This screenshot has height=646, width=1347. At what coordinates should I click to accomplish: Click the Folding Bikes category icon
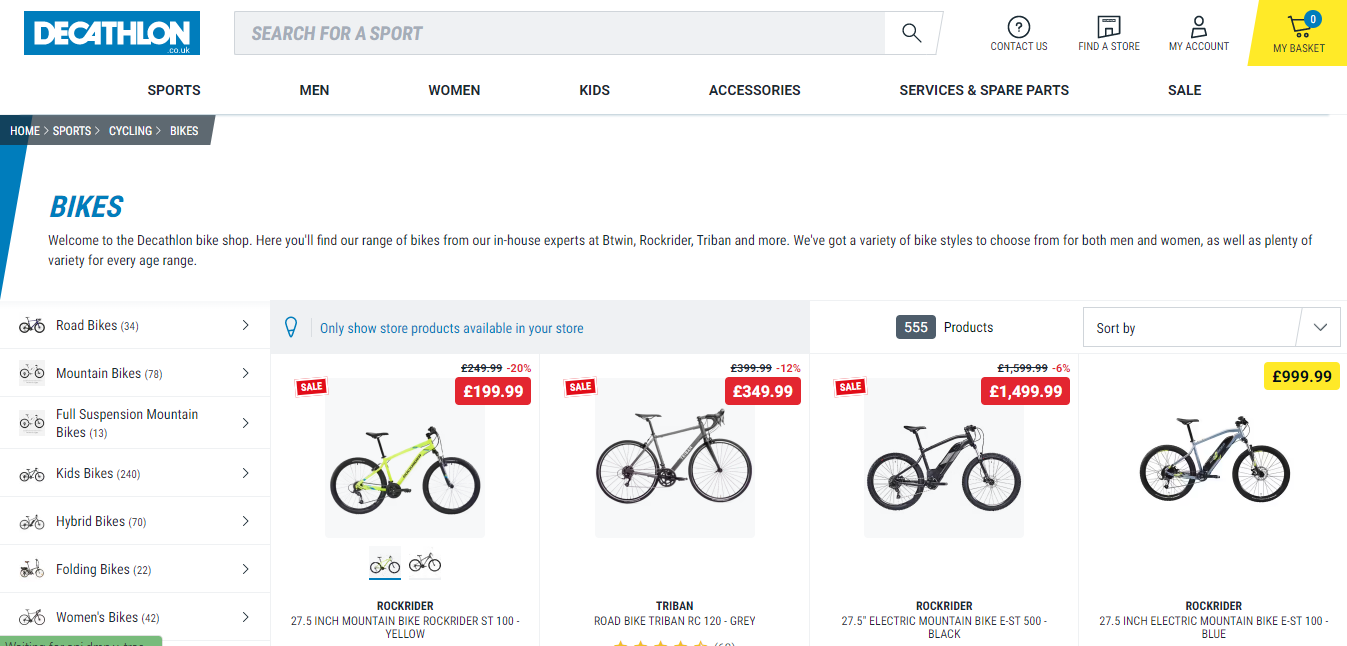(32, 569)
